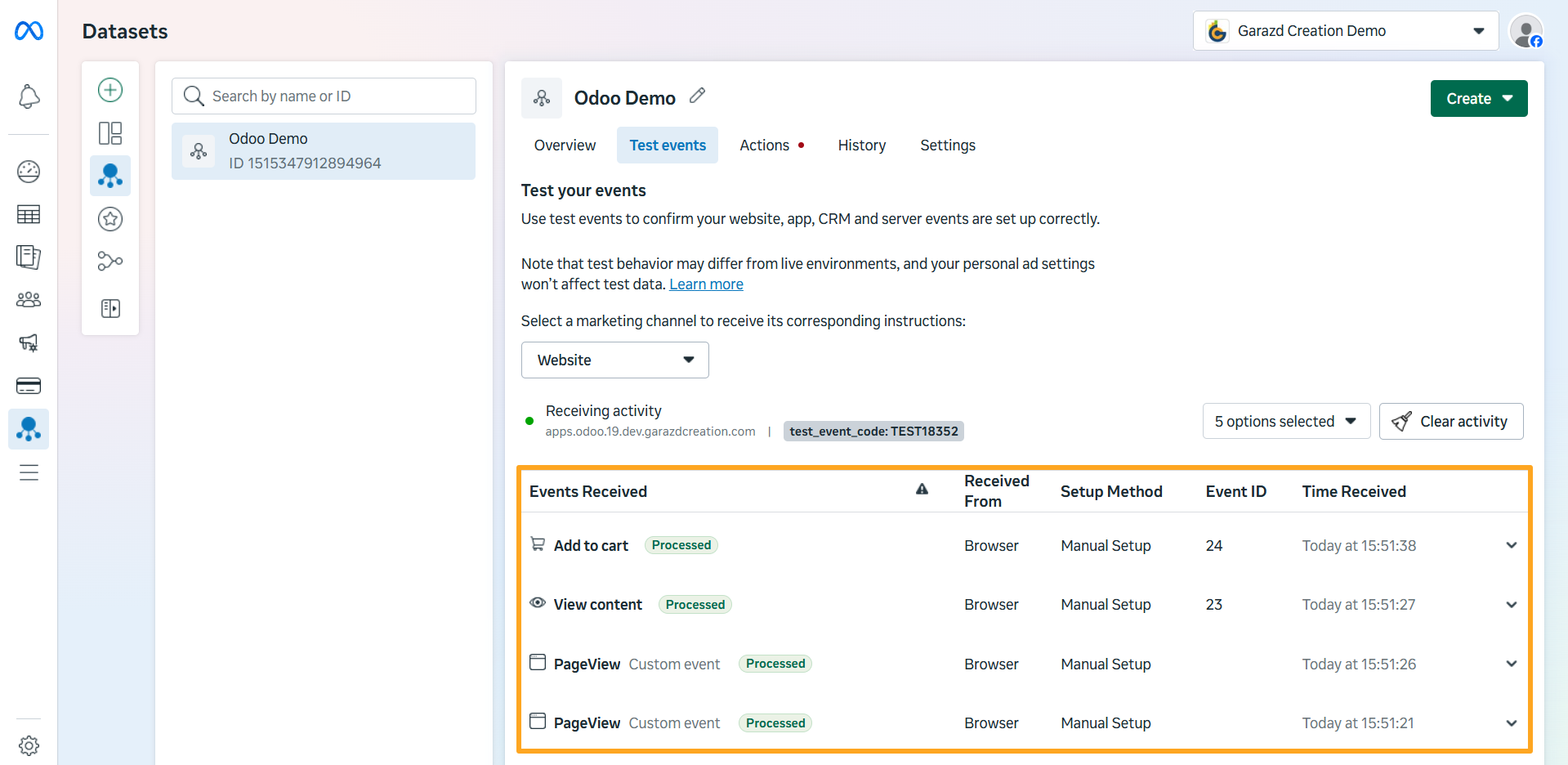Click the pencil edit name icon
Image resolution: width=1568 pixels, height=765 pixels.
[x=697, y=96]
